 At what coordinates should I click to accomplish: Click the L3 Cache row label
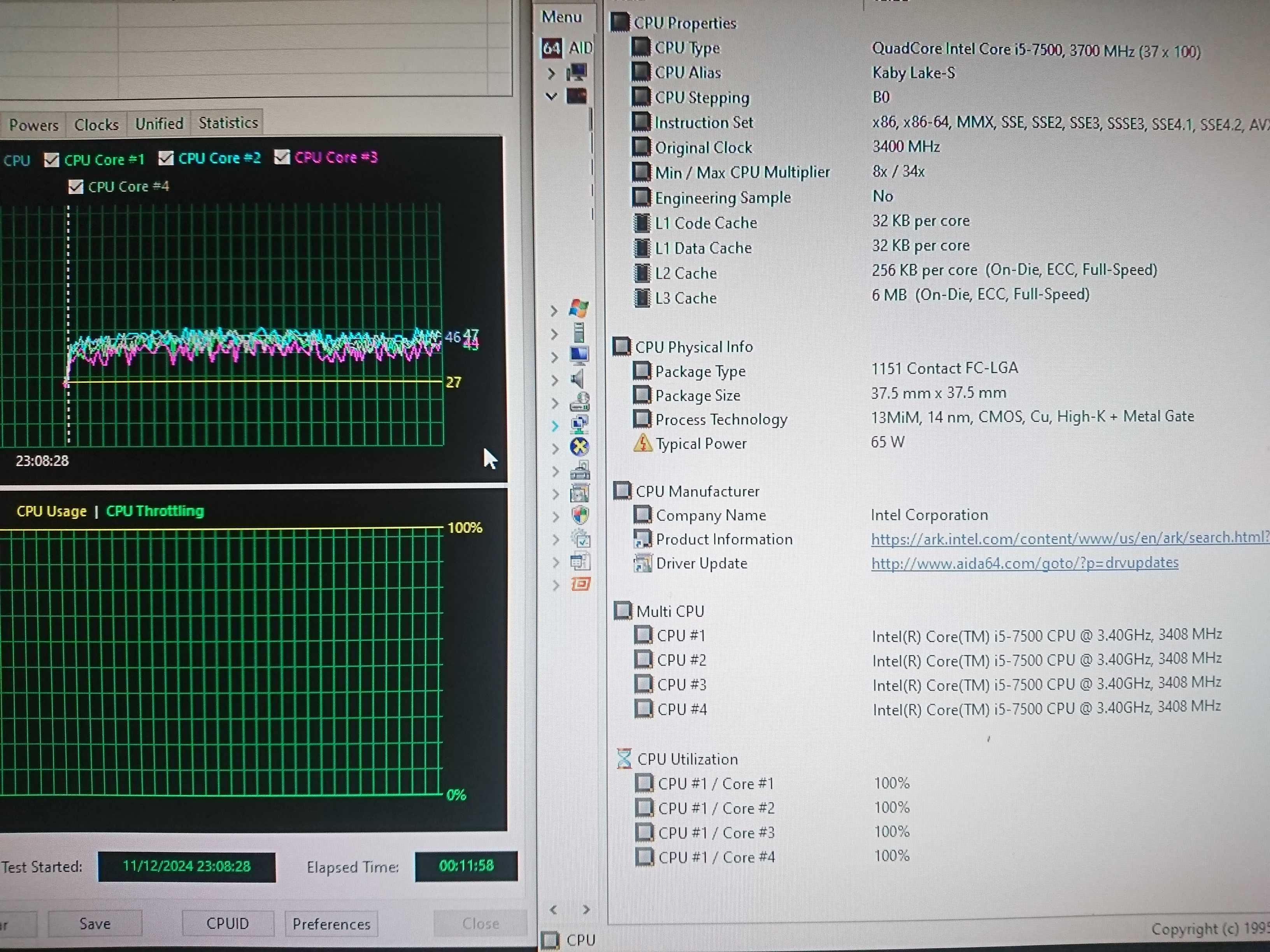coord(686,298)
